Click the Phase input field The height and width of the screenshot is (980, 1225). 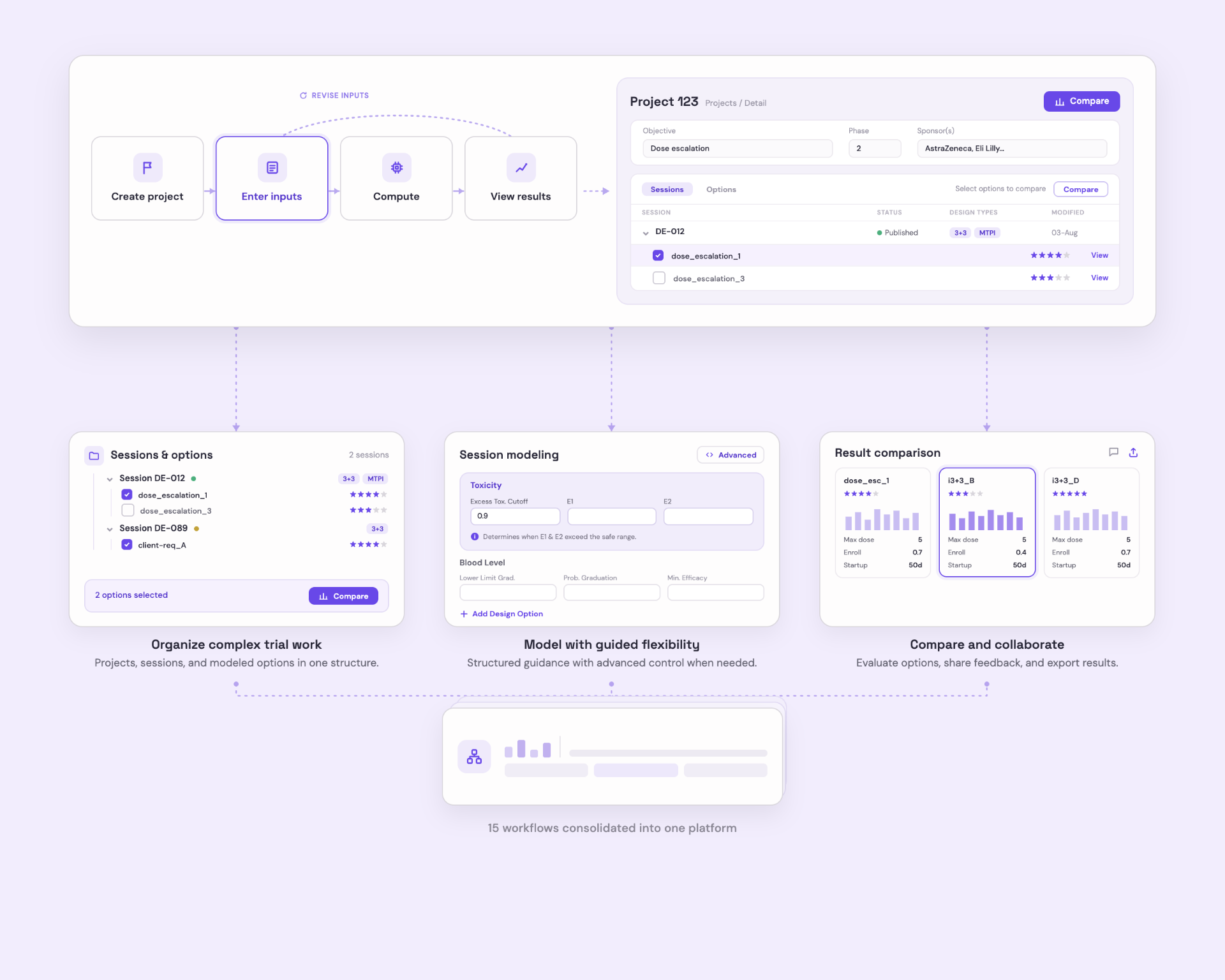pos(875,149)
